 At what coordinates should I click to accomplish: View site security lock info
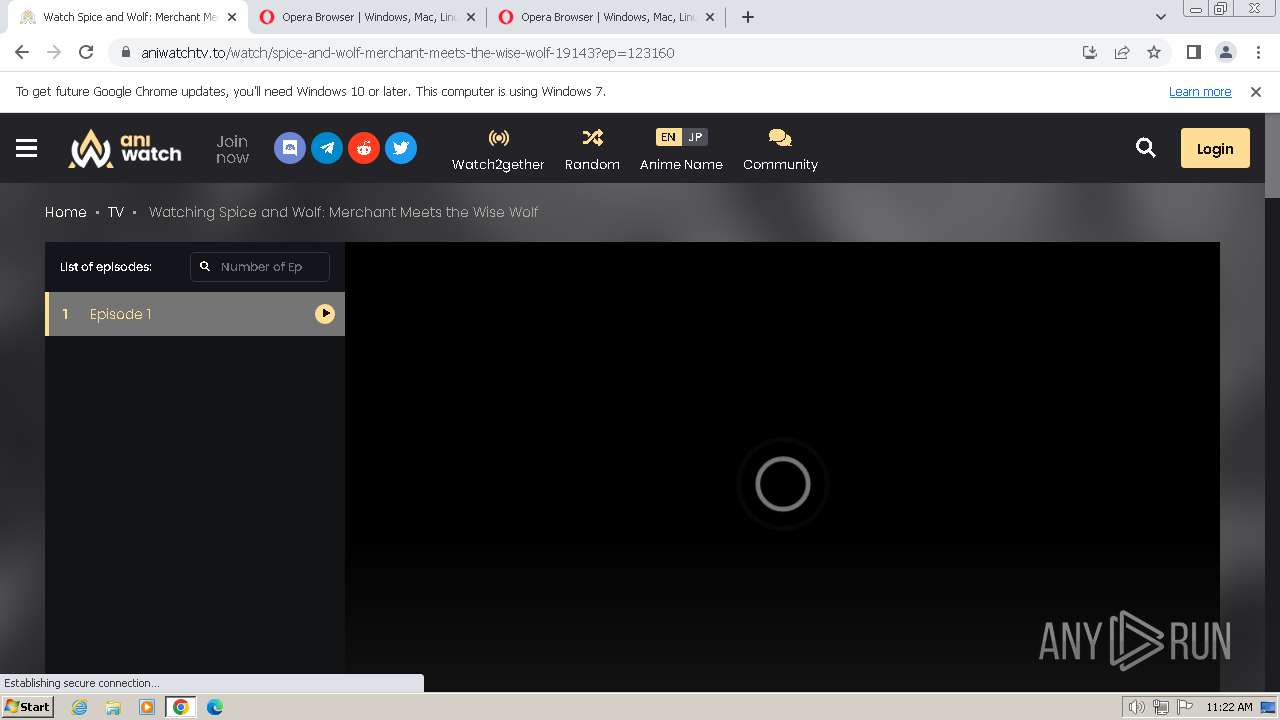coord(125,53)
